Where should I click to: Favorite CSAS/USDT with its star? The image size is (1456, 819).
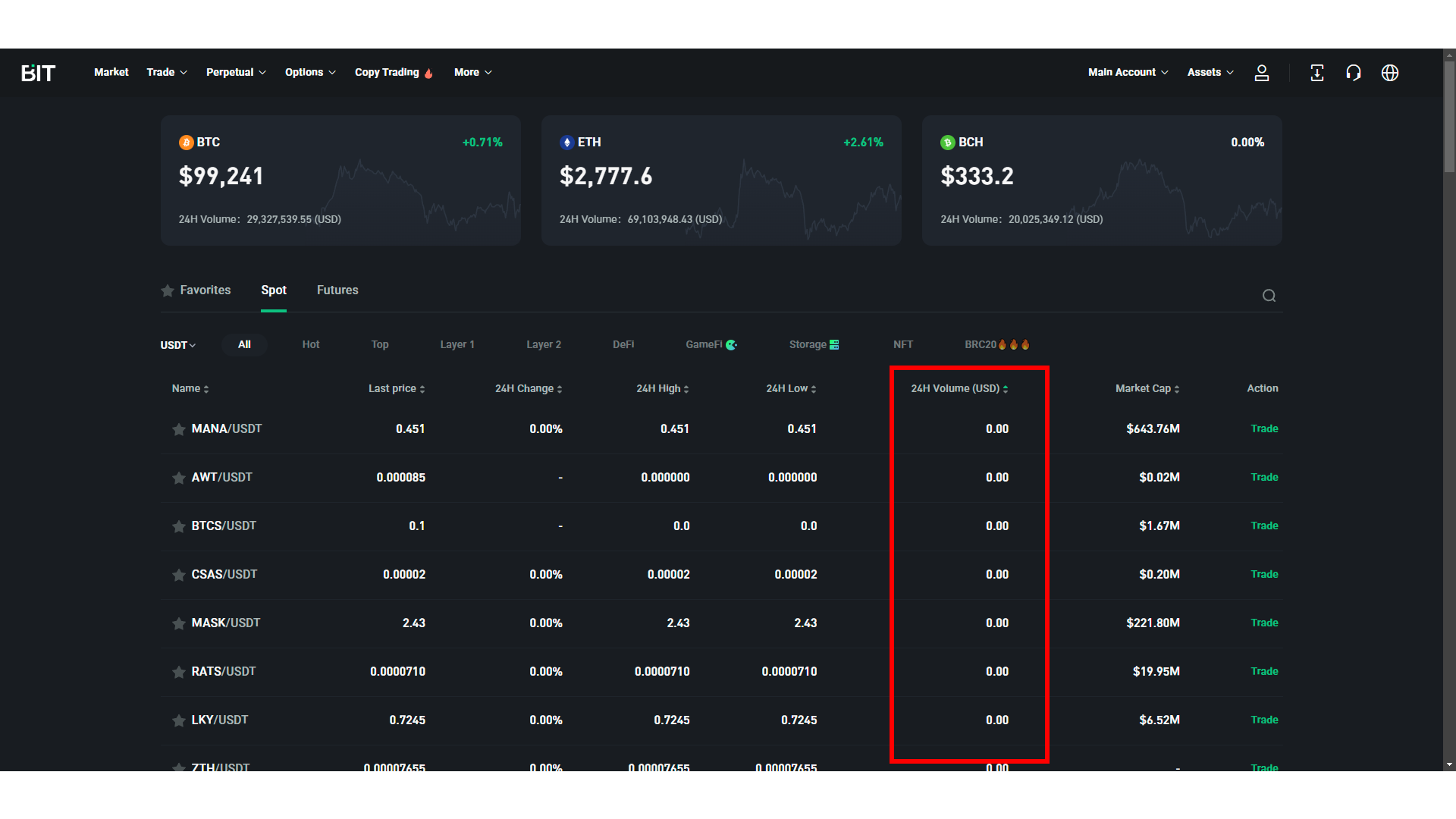point(179,575)
